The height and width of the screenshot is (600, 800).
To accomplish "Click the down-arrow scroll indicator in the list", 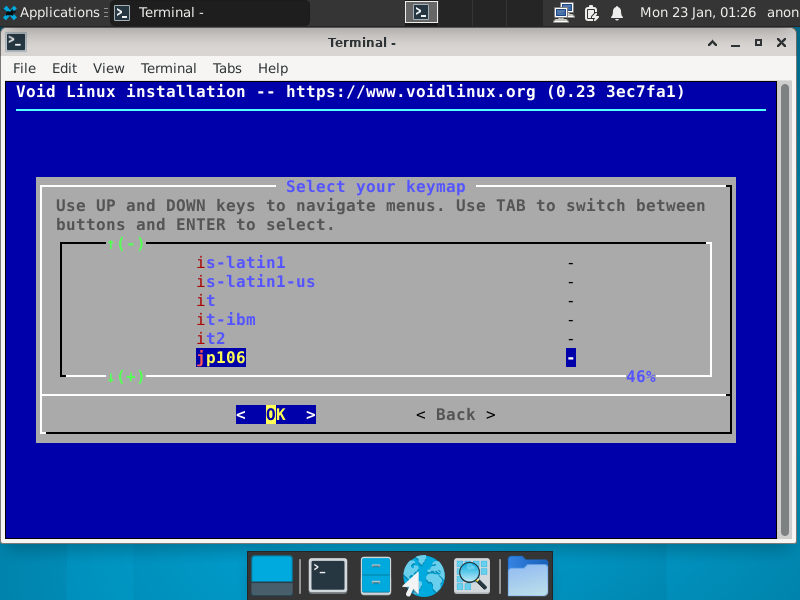I will 125,377.
